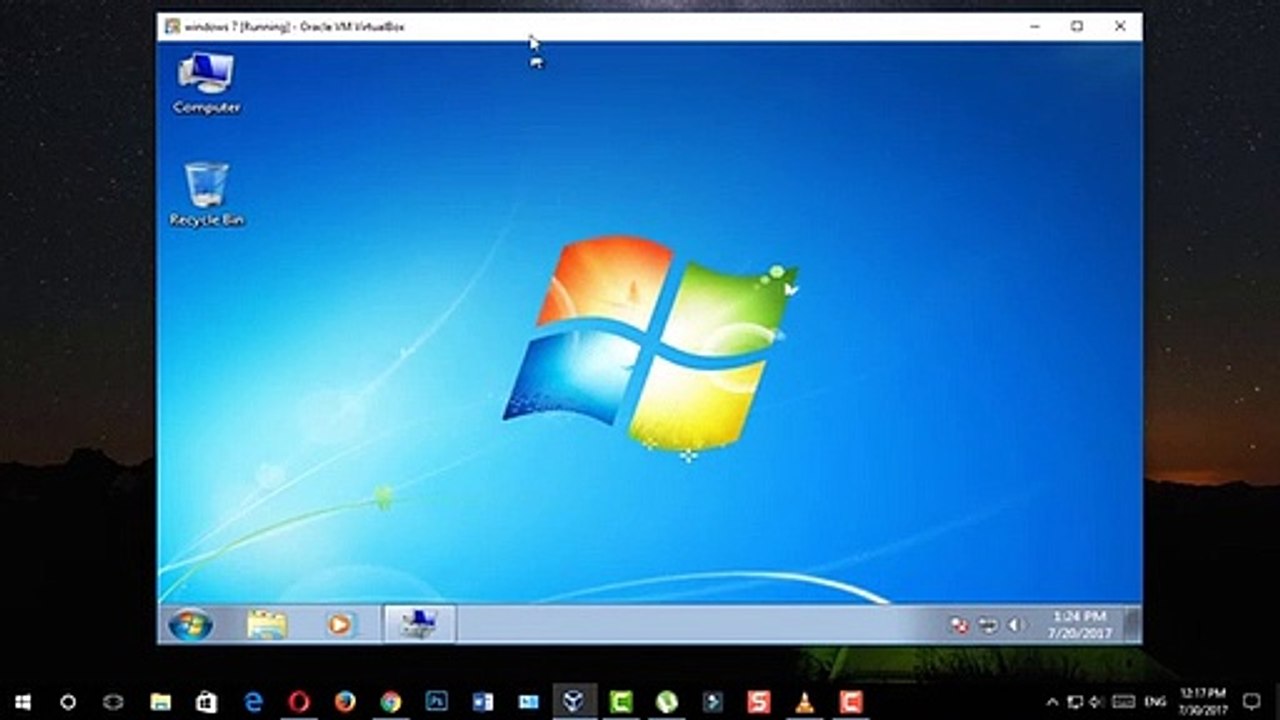Launch Google Chrome from host taskbar
1280x720 pixels.
(391, 702)
